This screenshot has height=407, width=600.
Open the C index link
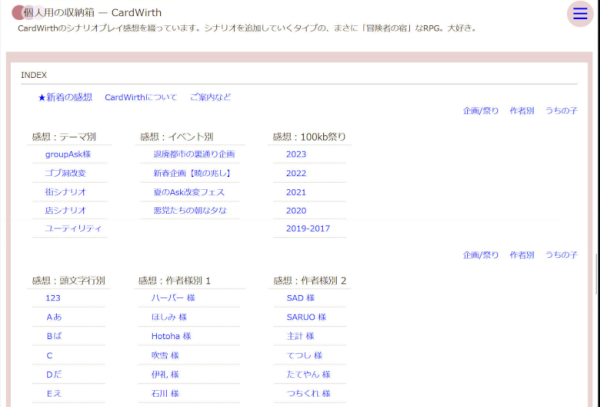(49, 355)
